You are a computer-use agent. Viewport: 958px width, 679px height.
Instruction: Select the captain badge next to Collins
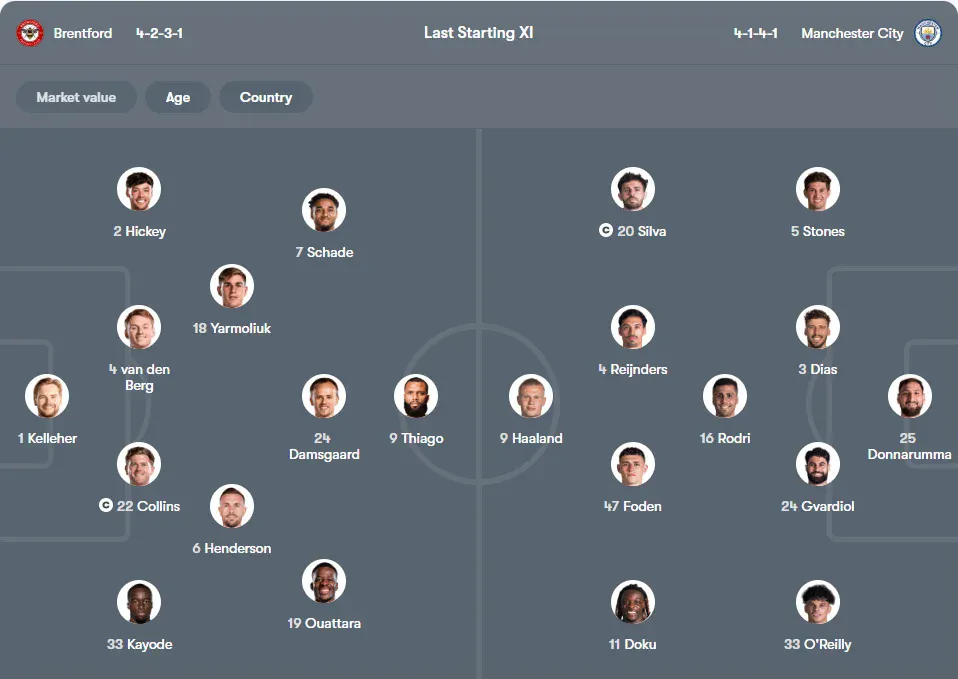pos(104,506)
